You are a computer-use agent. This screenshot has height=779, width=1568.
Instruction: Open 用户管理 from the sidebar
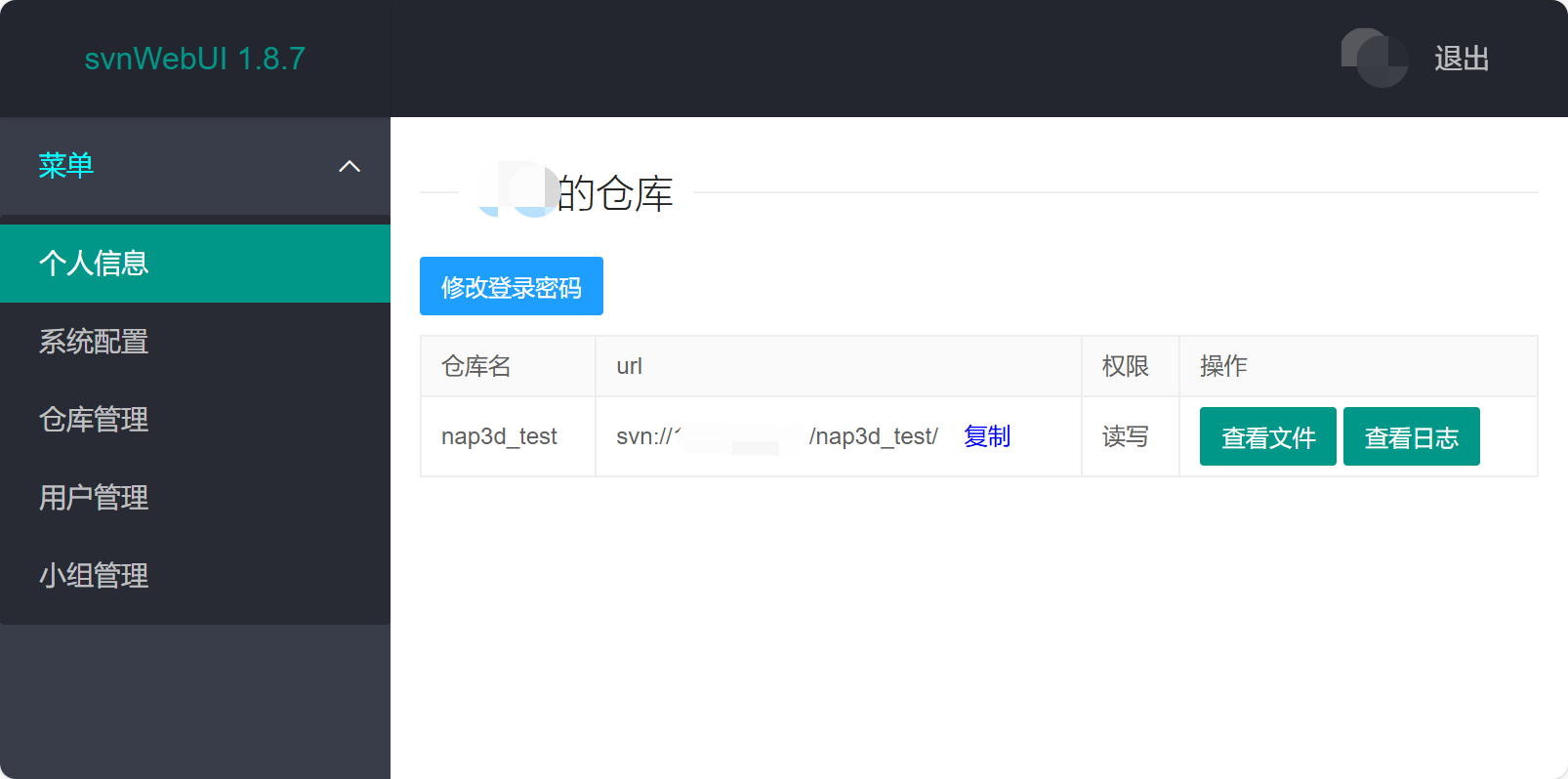94,498
